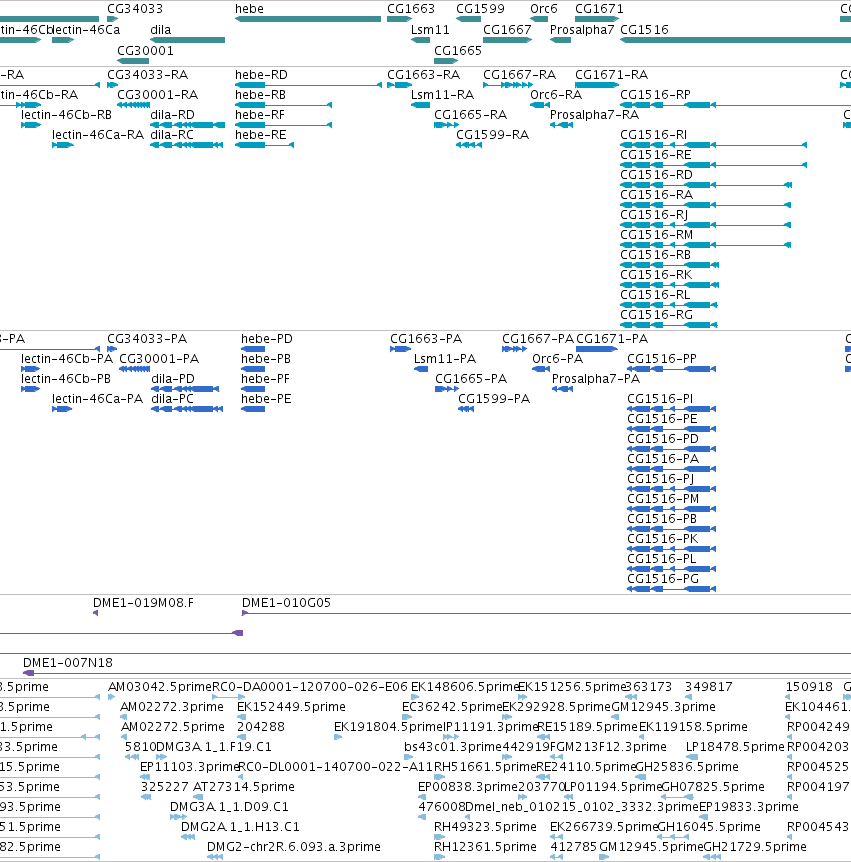Image resolution: width=851 pixels, height=862 pixels.
Task: Select the CG1663 gene label
Action: click(411, 9)
